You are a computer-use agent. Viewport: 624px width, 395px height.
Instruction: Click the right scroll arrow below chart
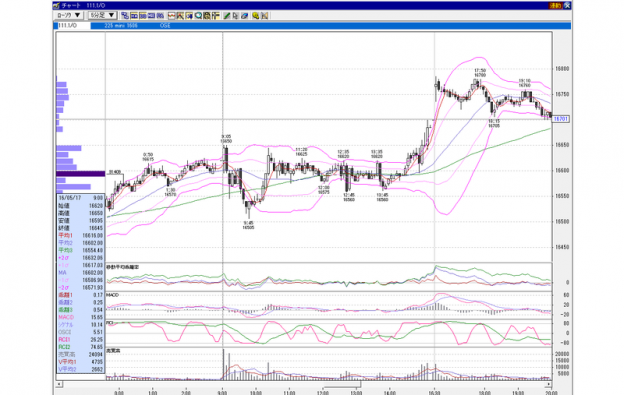tap(549, 384)
